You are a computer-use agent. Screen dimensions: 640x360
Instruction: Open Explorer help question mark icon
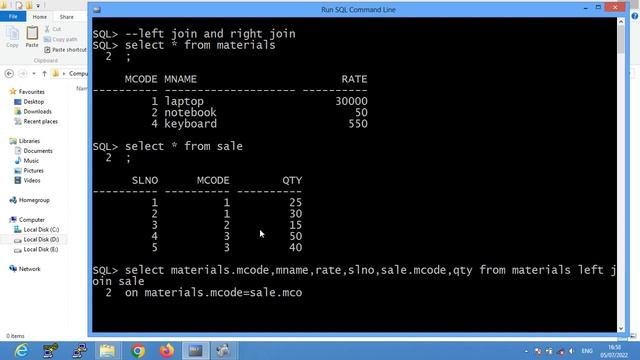pyautogui.click(x=635, y=16)
